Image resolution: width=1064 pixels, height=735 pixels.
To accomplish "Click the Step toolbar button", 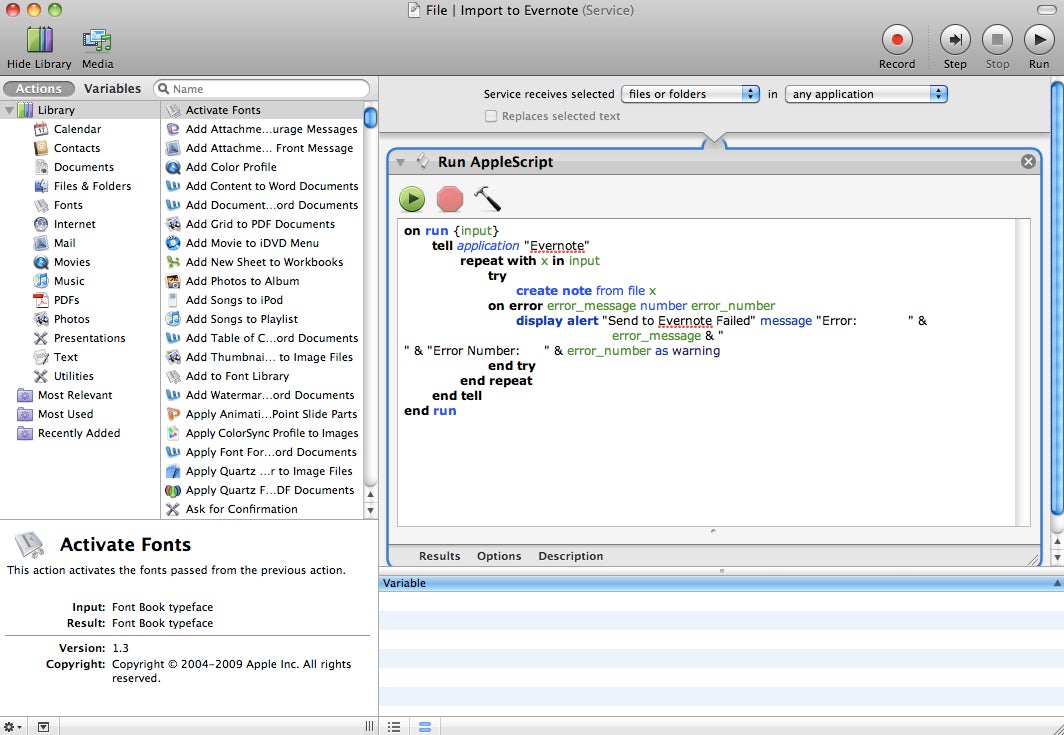I will (955, 40).
